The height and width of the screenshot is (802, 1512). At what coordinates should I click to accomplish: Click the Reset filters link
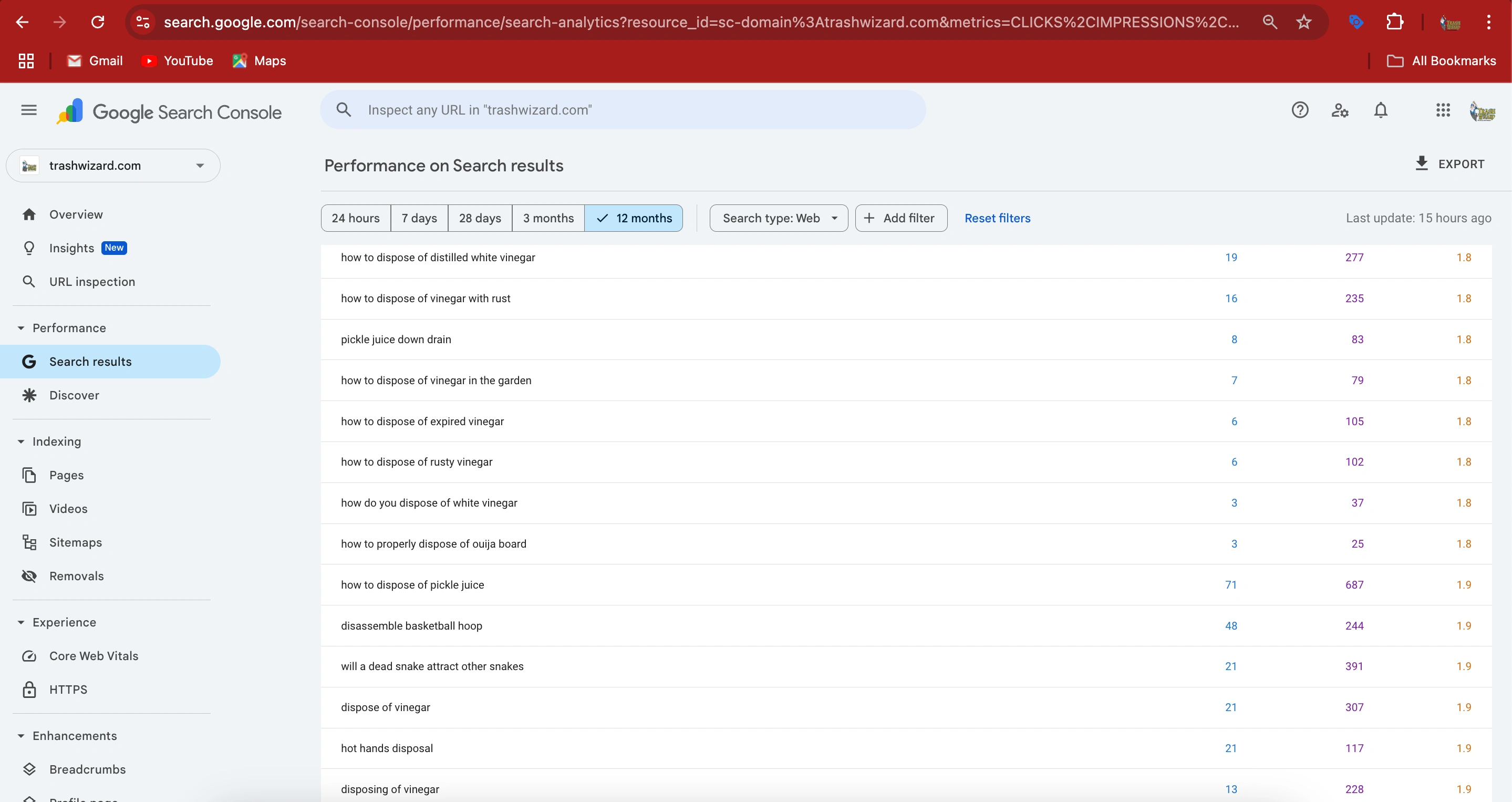tap(997, 219)
